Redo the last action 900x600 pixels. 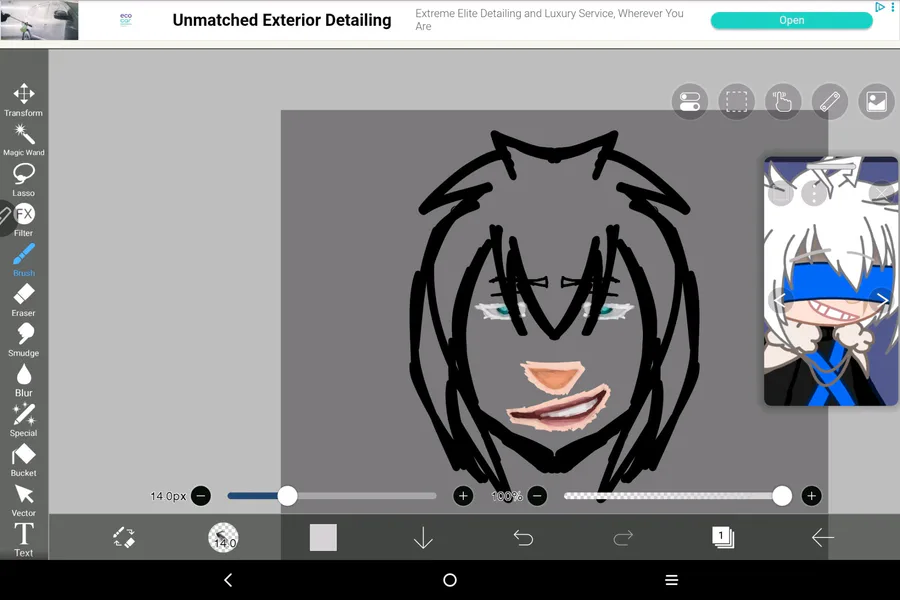623,537
